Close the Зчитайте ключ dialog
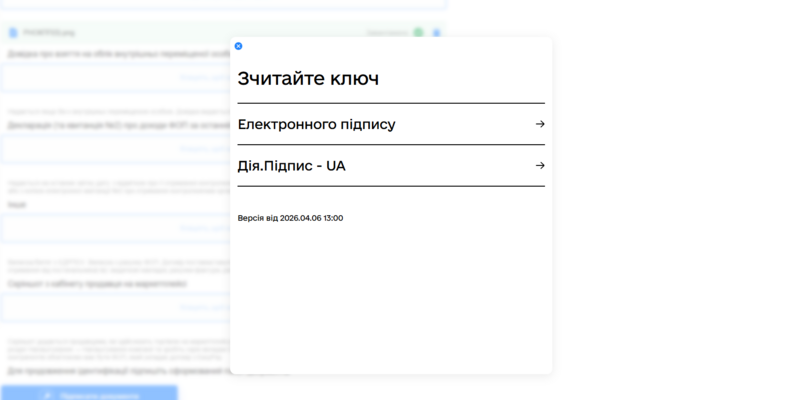This screenshot has height=400, width=800. (238, 46)
